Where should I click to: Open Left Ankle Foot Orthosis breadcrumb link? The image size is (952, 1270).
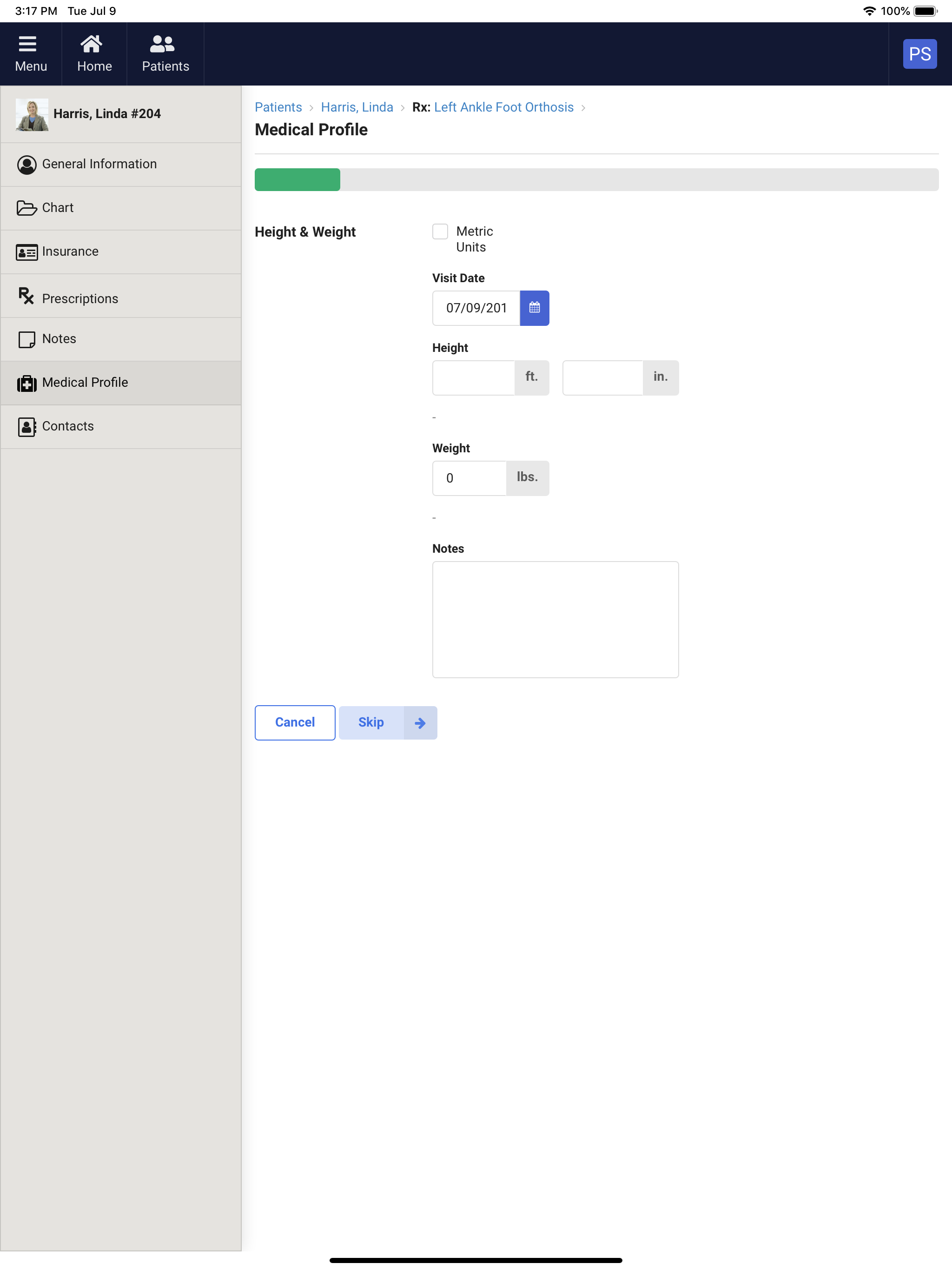click(x=503, y=107)
